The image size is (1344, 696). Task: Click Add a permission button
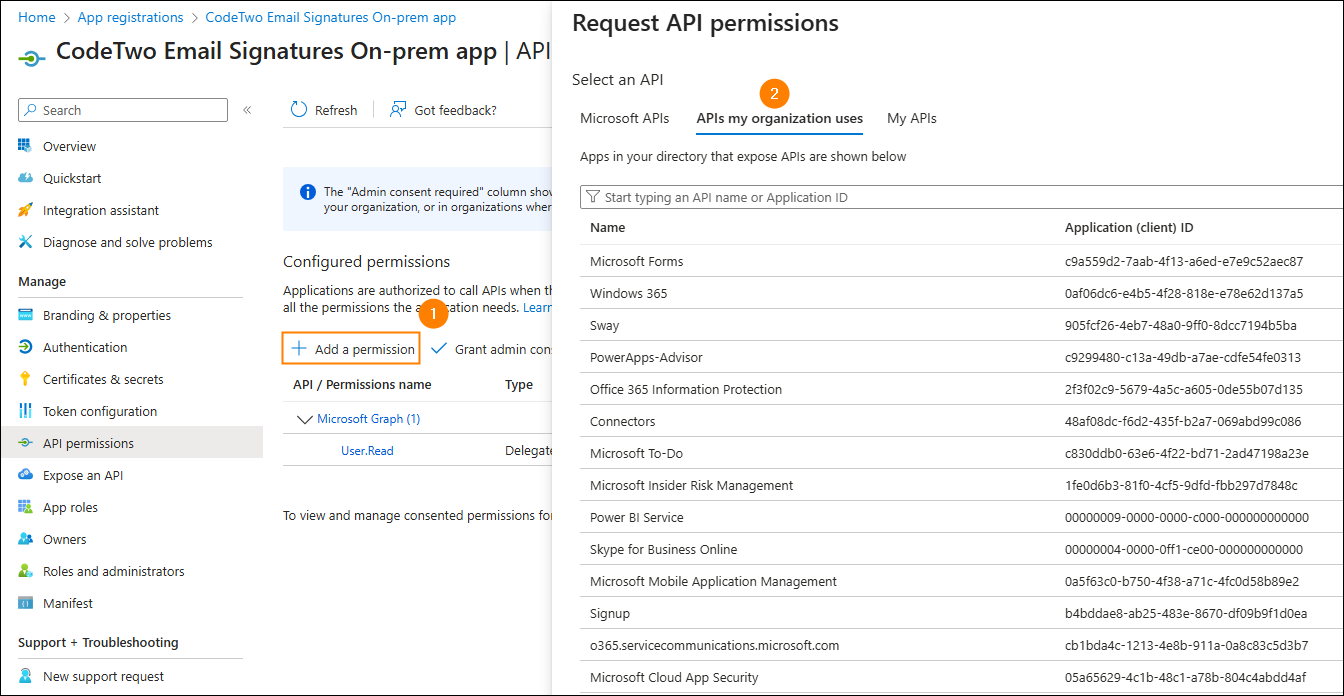[x=352, y=349]
